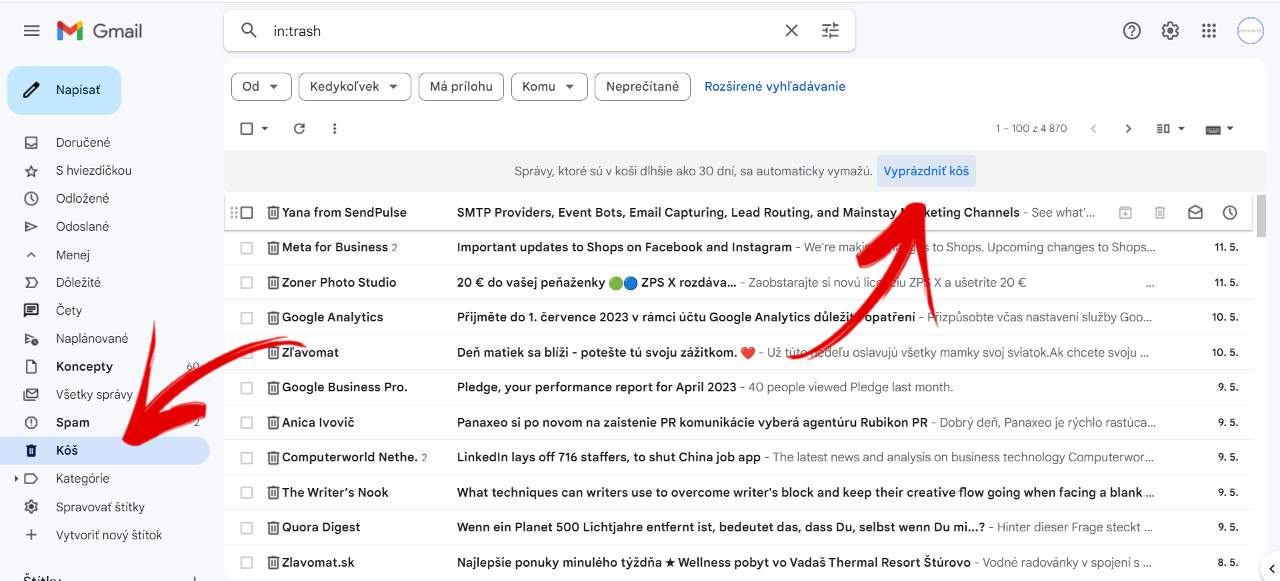Check the Google Analytics message
Viewport: 1280px width, 581px height.
pyautogui.click(x=247, y=318)
